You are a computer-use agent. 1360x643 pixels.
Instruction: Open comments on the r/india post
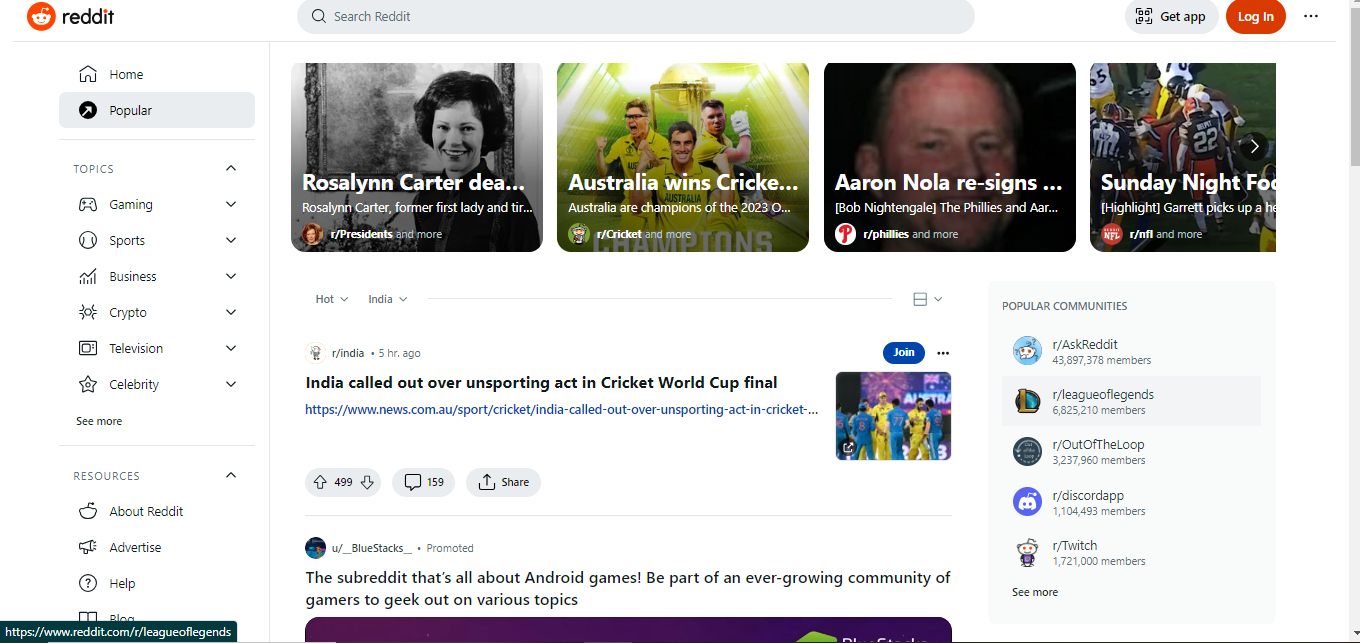(423, 482)
